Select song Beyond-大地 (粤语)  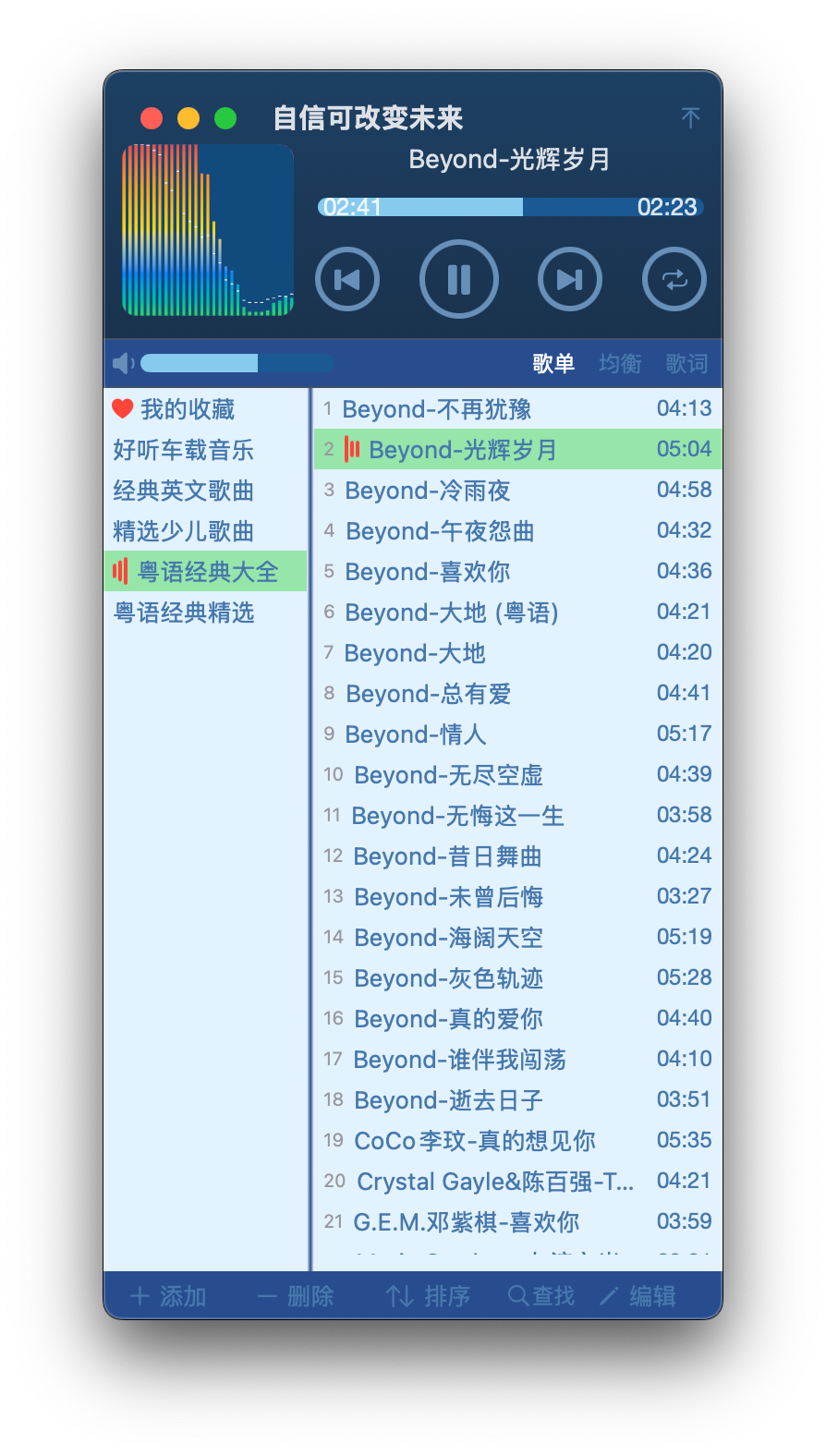(517, 612)
